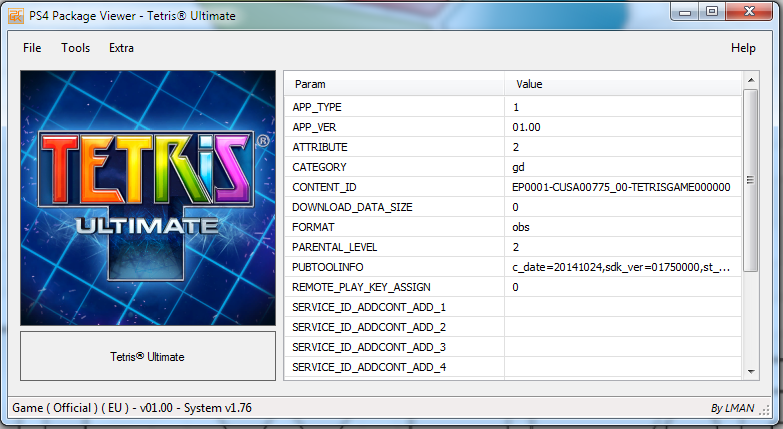
Task: Select the PUBTOOLINFO row
Action: (394, 267)
